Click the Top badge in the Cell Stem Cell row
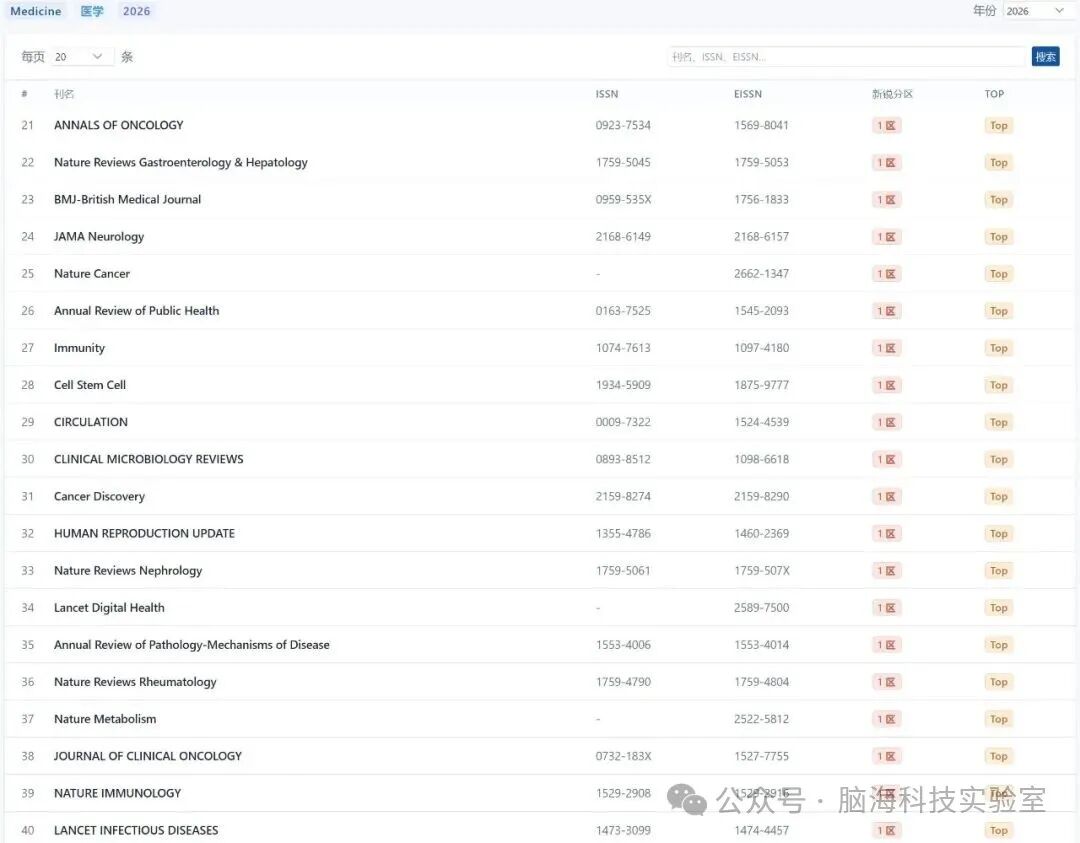The image size is (1080, 843). (x=999, y=385)
